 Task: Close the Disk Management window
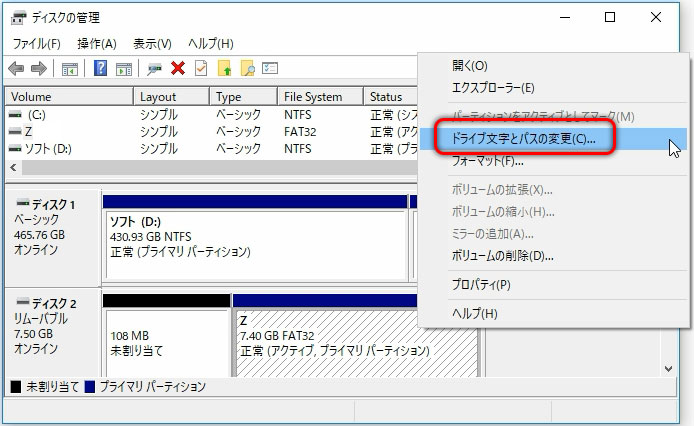coord(656,18)
